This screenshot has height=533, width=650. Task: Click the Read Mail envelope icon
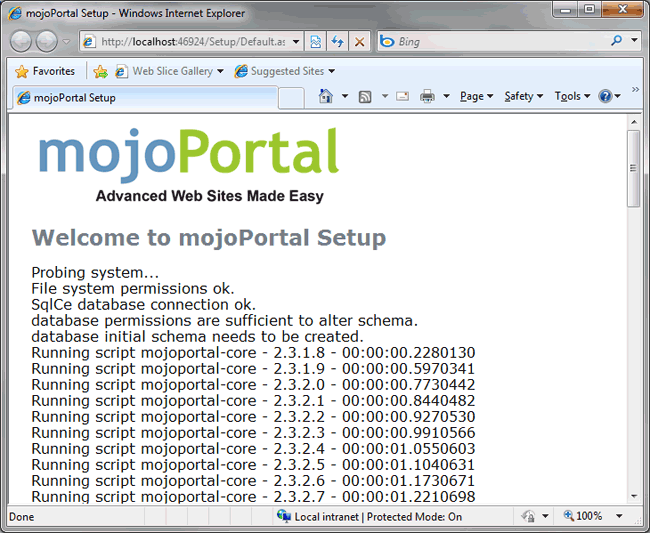pyautogui.click(x=402, y=97)
